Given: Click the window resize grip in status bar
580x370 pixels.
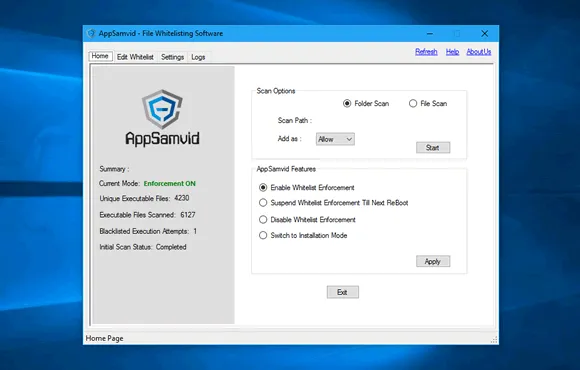Looking at the screenshot, I should point(494,340).
